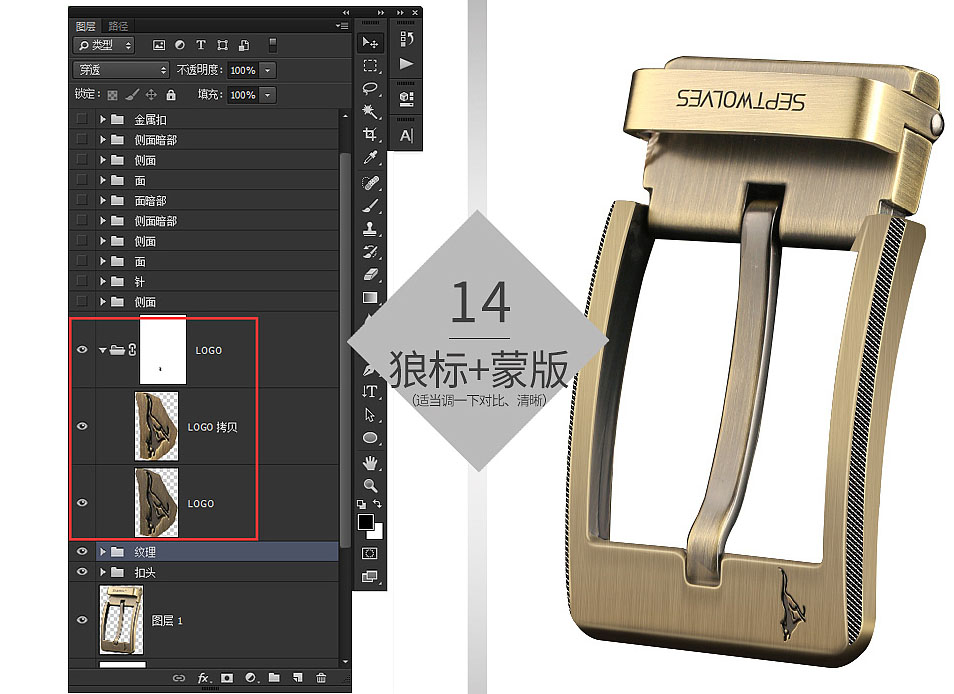Select the Move tool

370,43
